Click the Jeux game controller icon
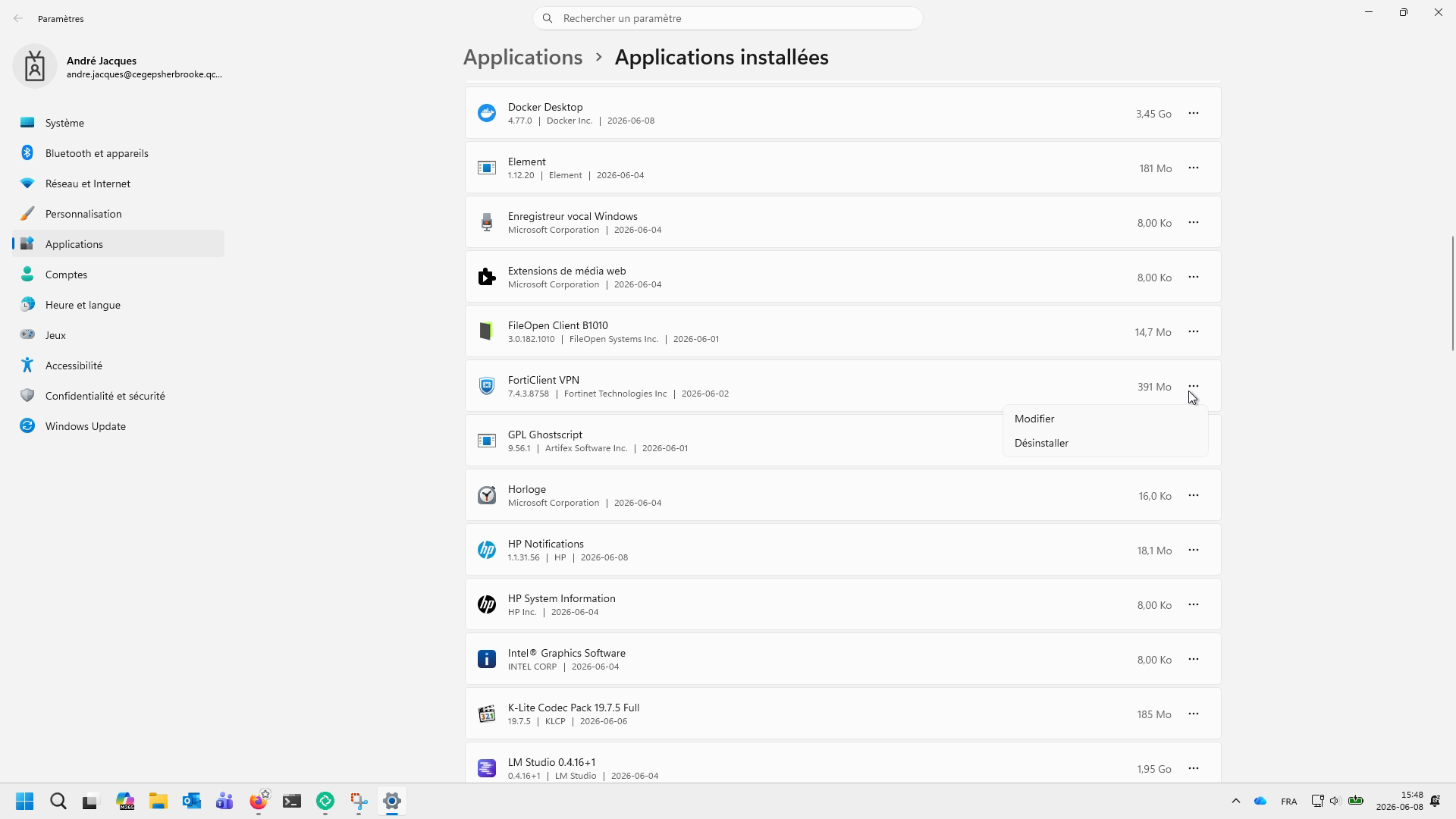This screenshot has width=1456, height=819. point(27,335)
